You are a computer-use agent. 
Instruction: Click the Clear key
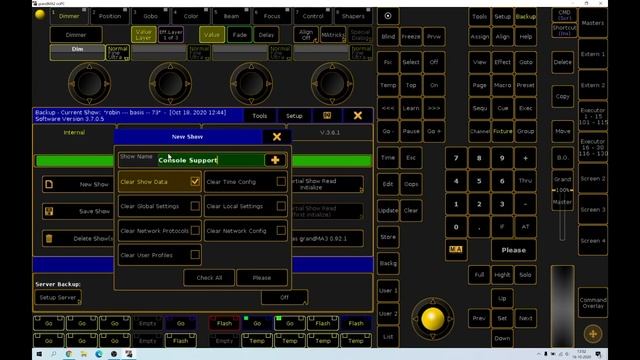pos(411,210)
